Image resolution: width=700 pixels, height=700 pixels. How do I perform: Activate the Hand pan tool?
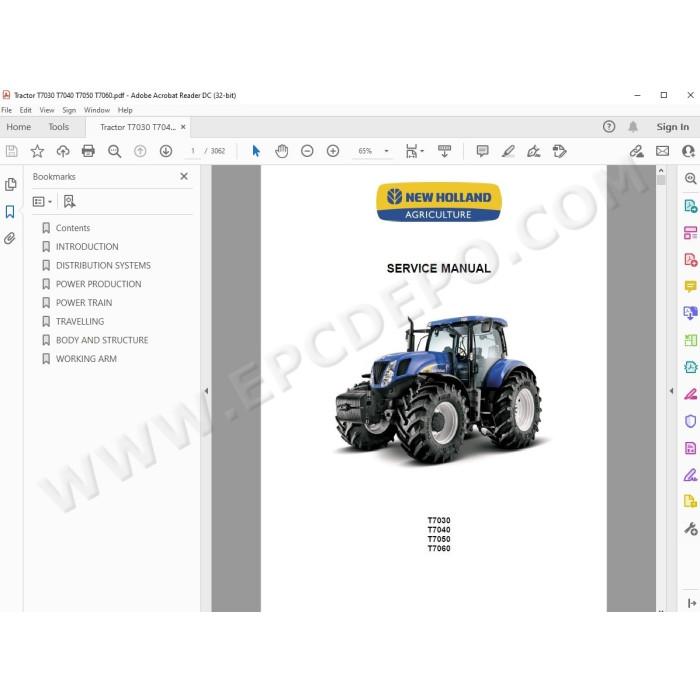282,151
